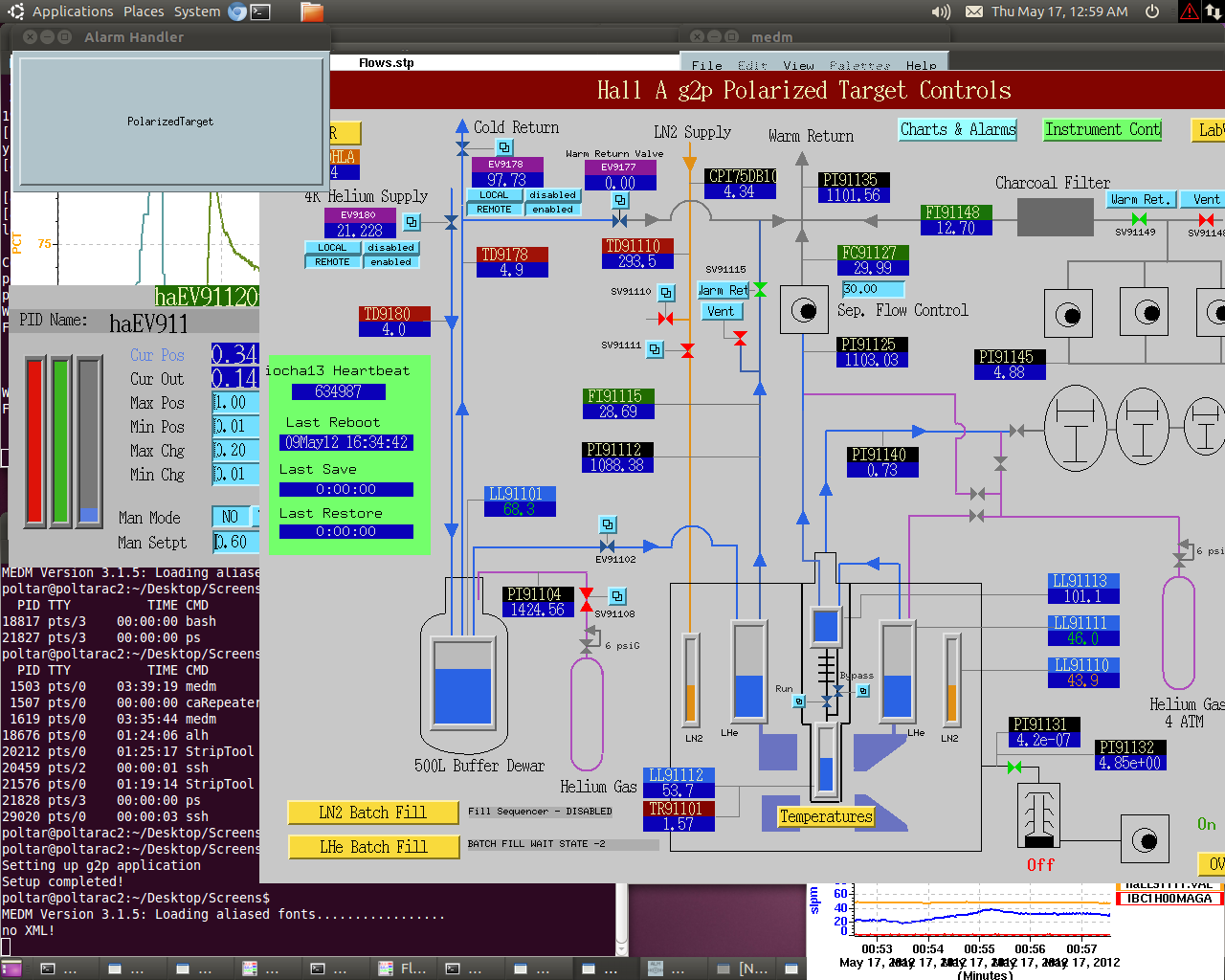Click the PI91104 readback 1424.56
1225x980 pixels.
[x=538, y=610]
